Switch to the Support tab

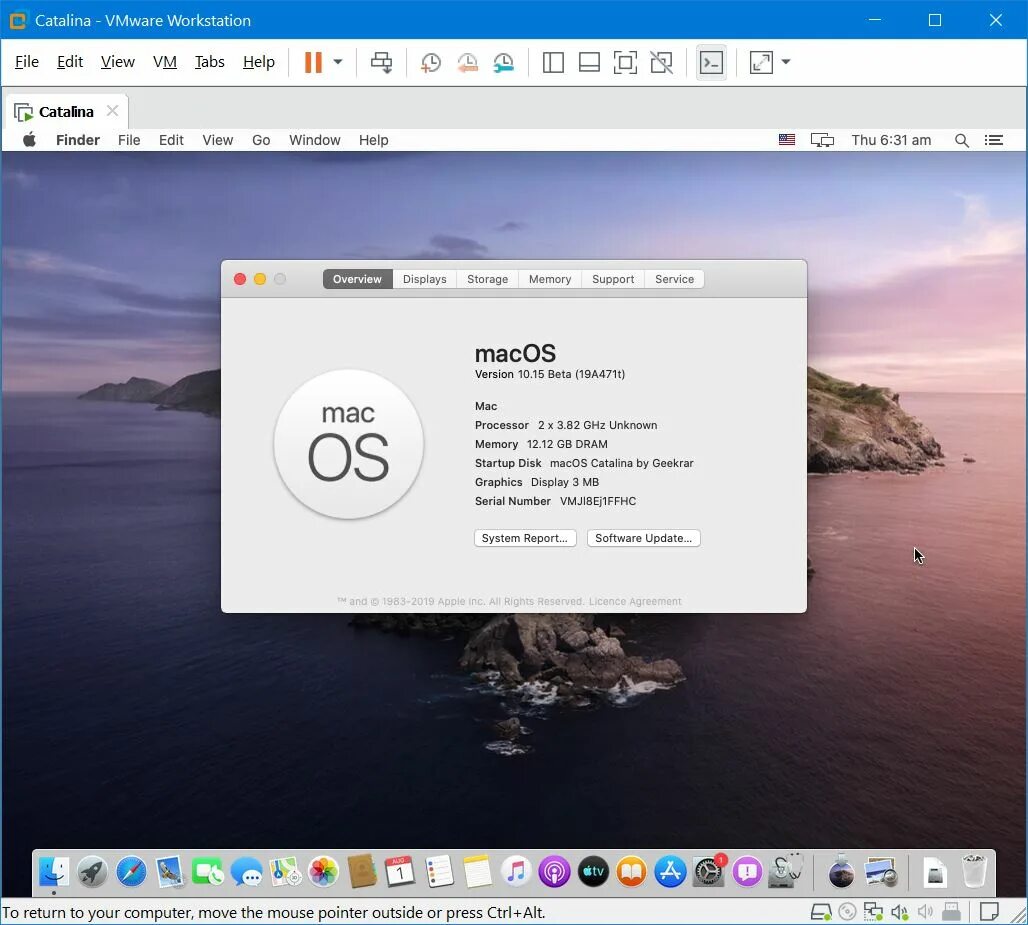click(x=613, y=279)
